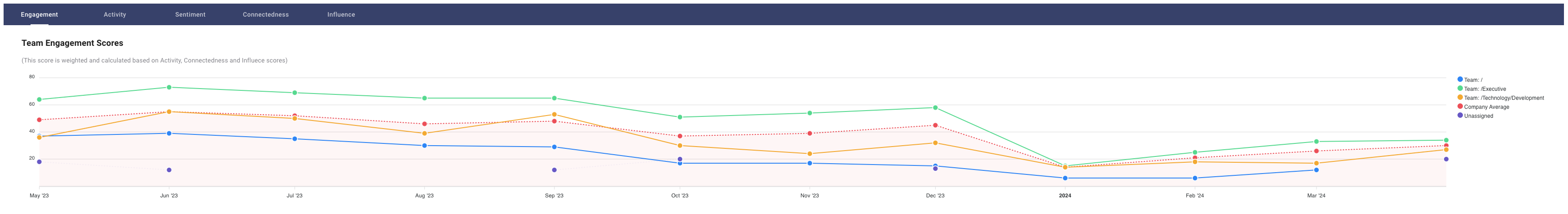Hide the Team: /Technology/Development series via legend
Viewport: 1568px width, 214px height.
[x=1503, y=98]
